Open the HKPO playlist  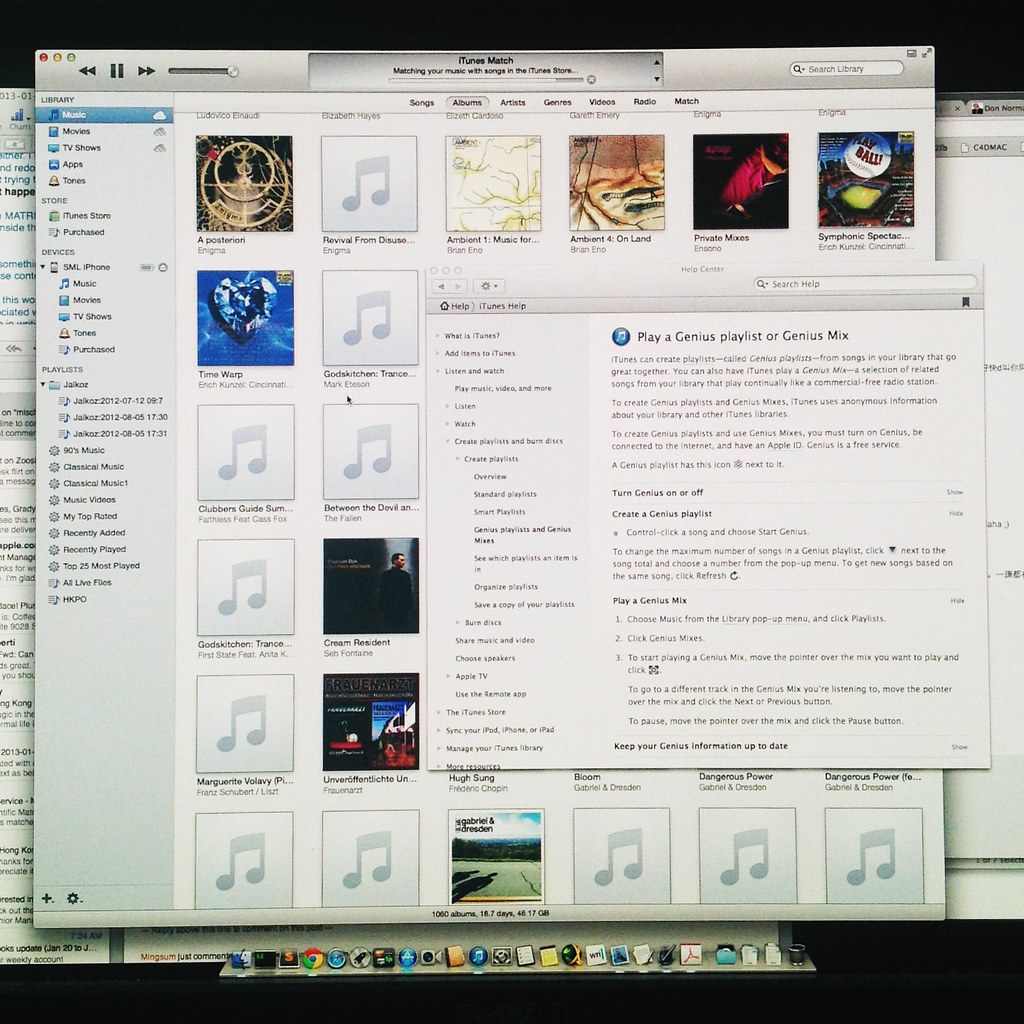tap(74, 600)
